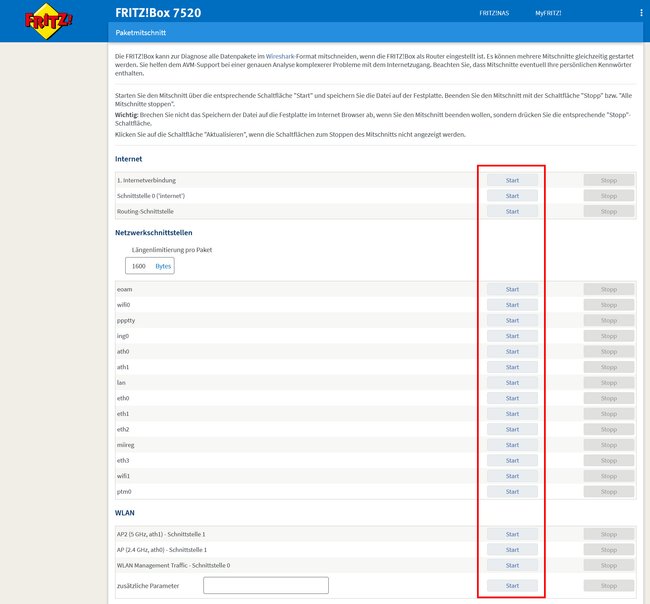Image resolution: width=650 pixels, height=604 pixels.
Task: Stop capture on eth2 interface
Action: (x=609, y=429)
